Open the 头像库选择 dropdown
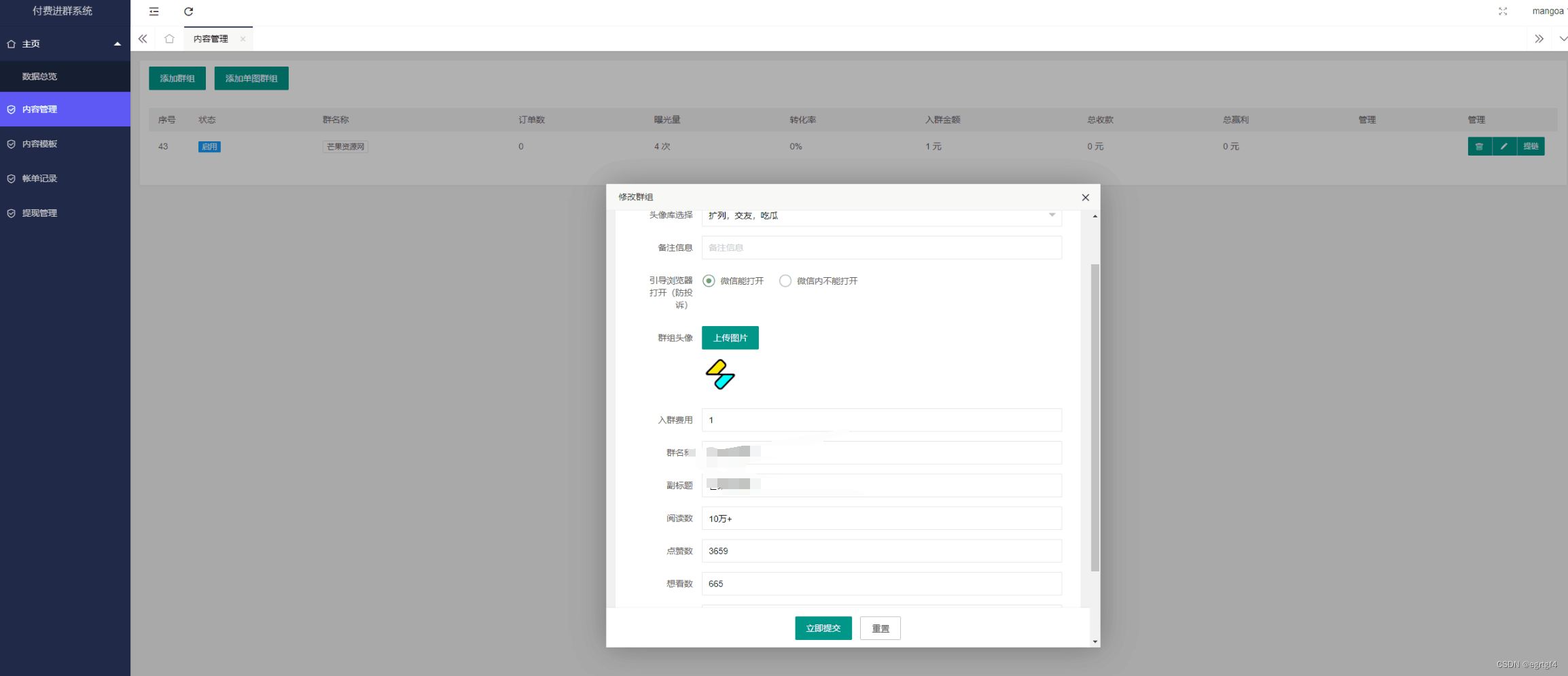 coord(881,216)
